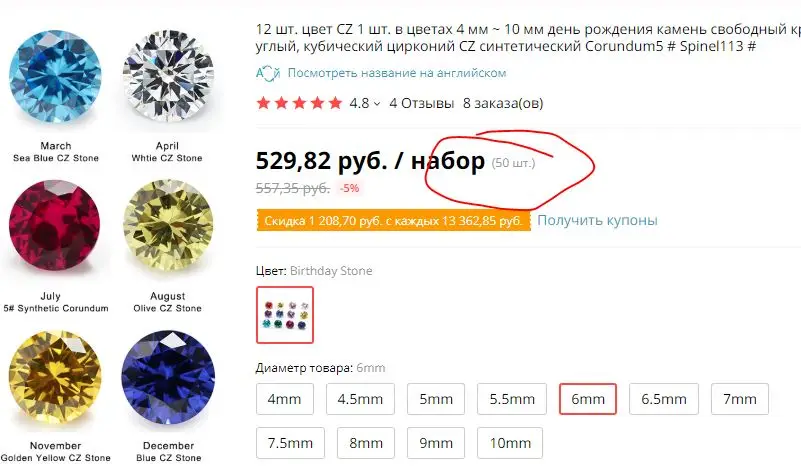
Task: Open the '4 Отзывы' reviews link
Action: (x=421, y=103)
